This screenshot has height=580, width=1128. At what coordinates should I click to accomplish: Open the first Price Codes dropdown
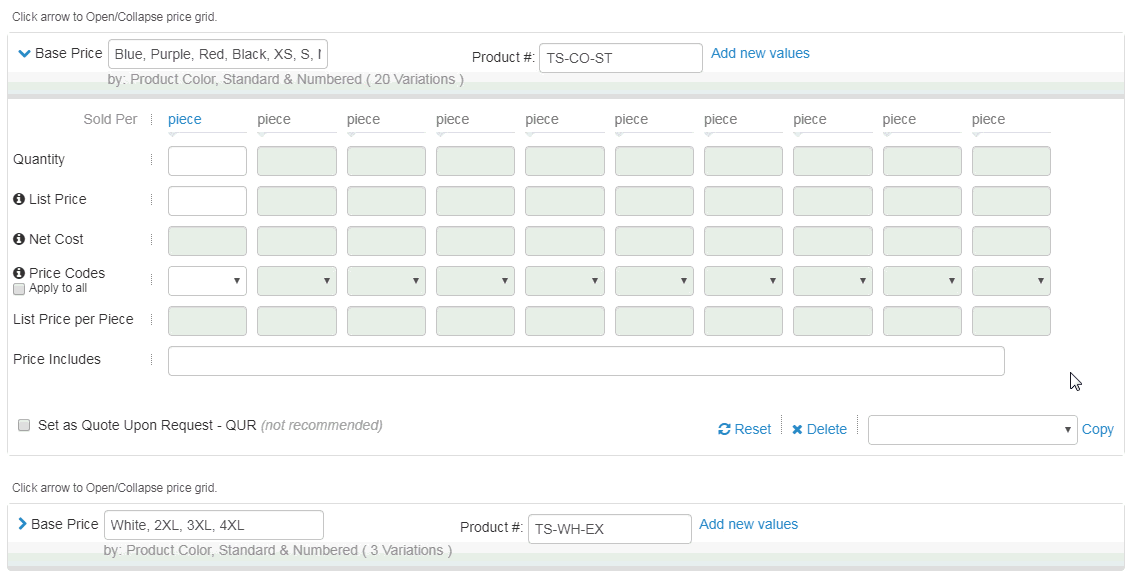tap(207, 281)
